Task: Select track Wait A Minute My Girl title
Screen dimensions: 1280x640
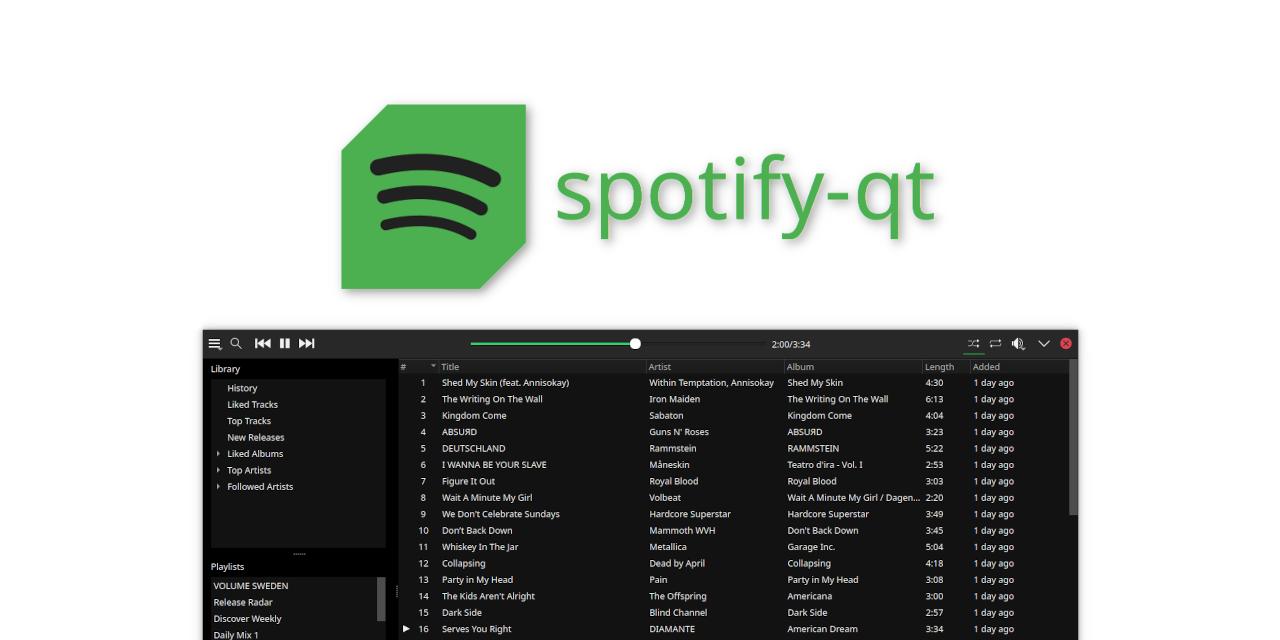Action: 487,498
